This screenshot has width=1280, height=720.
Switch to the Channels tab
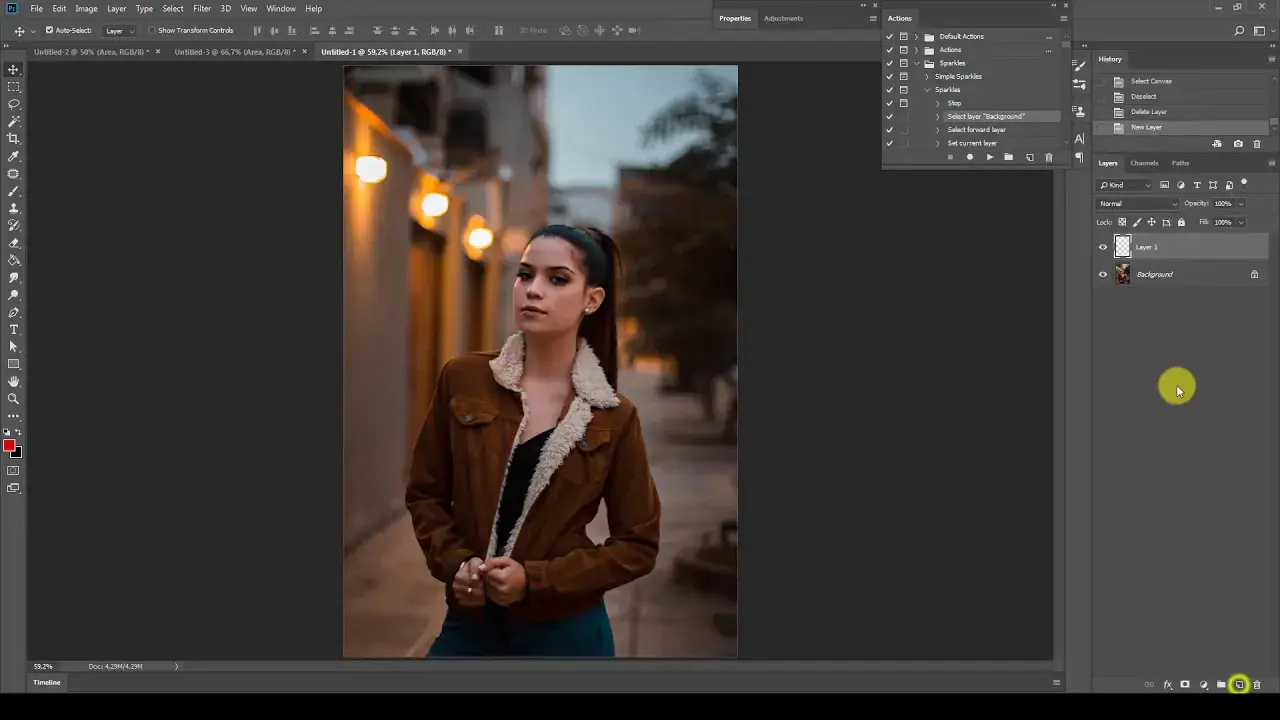1144,163
